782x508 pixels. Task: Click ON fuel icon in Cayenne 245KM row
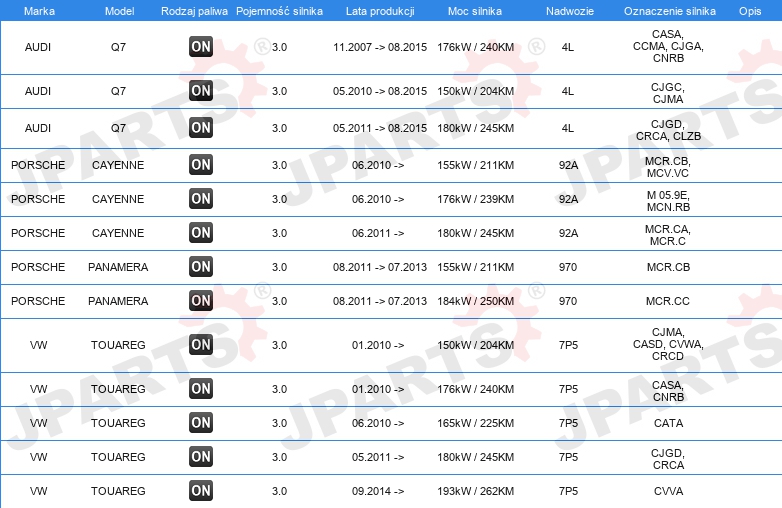pos(201,232)
